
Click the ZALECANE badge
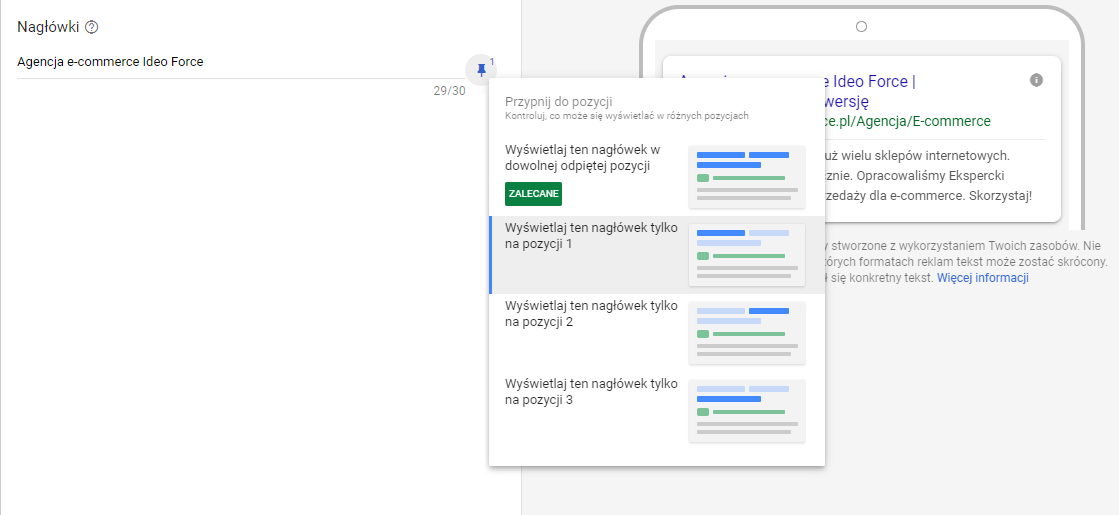pyautogui.click(x=533, y=194)
